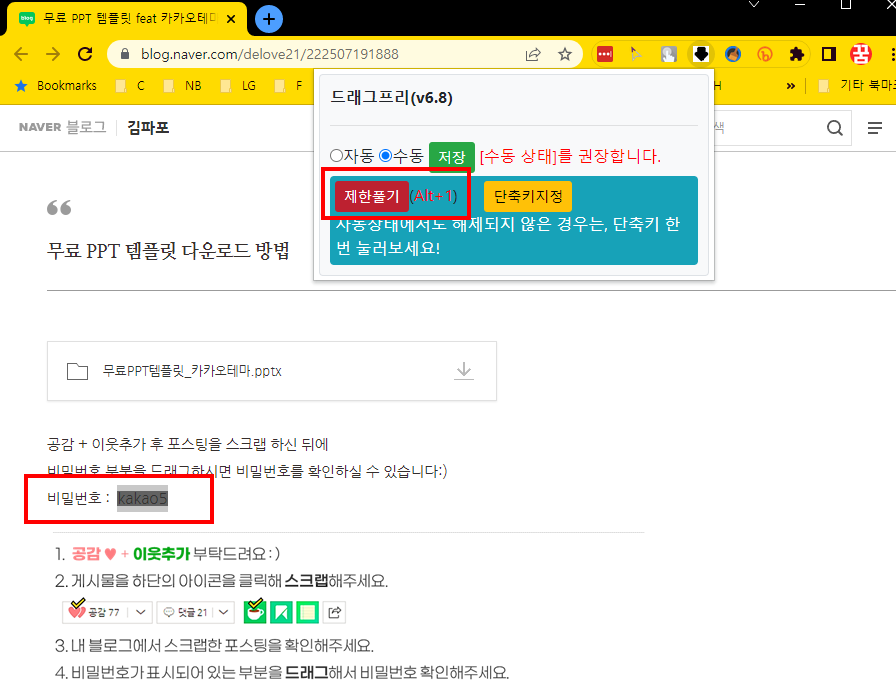
Task: Click the green 저장 button
Action: coord(451,157)
